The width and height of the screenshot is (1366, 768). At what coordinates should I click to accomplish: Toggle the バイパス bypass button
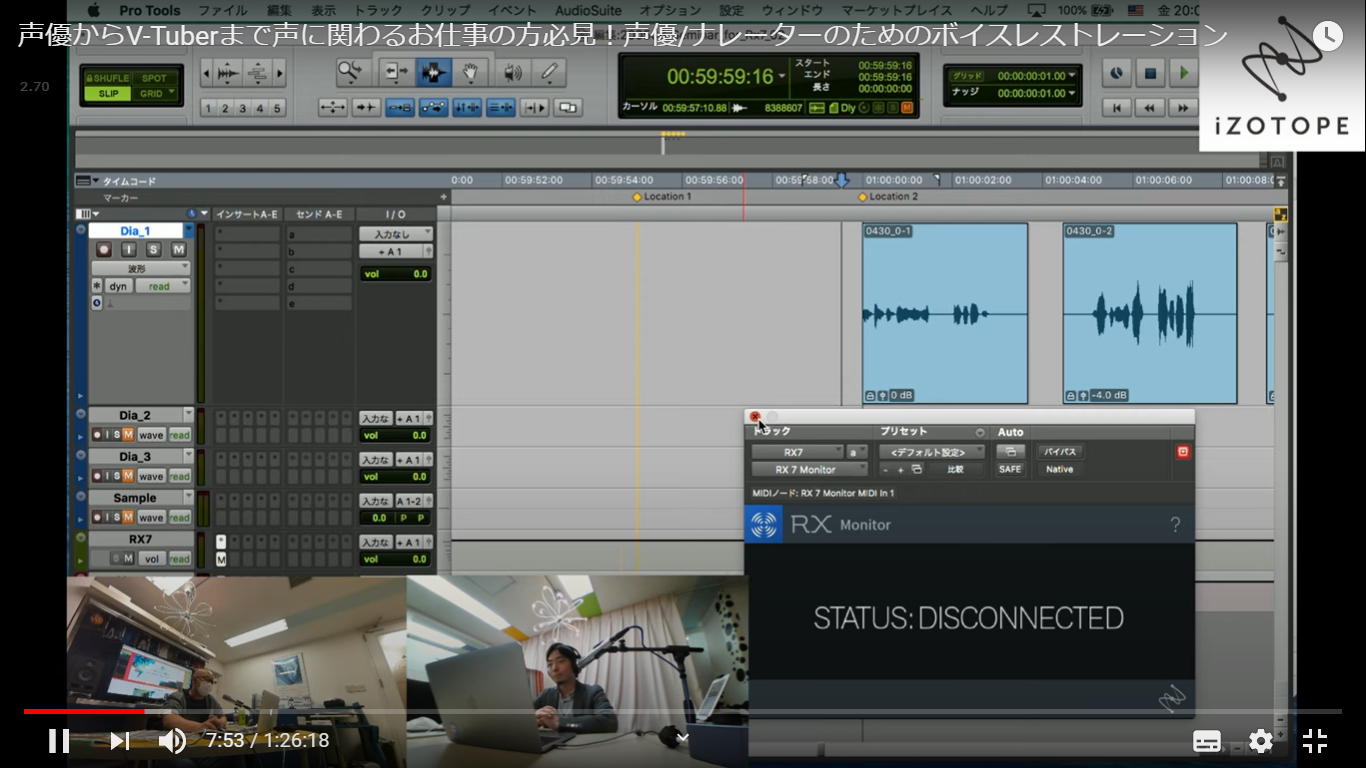pyautogui.click(x=1060, y=452)
